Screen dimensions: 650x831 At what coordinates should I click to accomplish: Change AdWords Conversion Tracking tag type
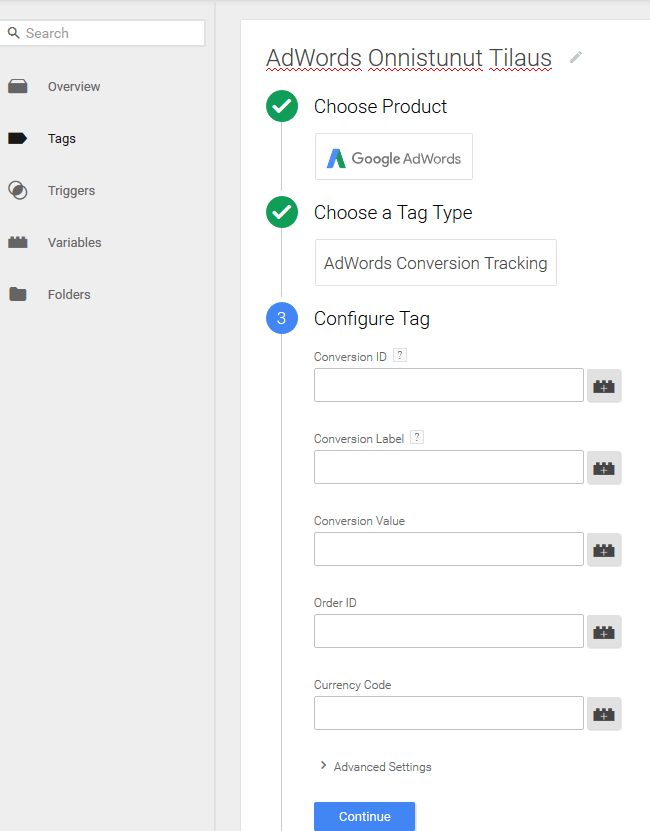click(x=436, y=262)
